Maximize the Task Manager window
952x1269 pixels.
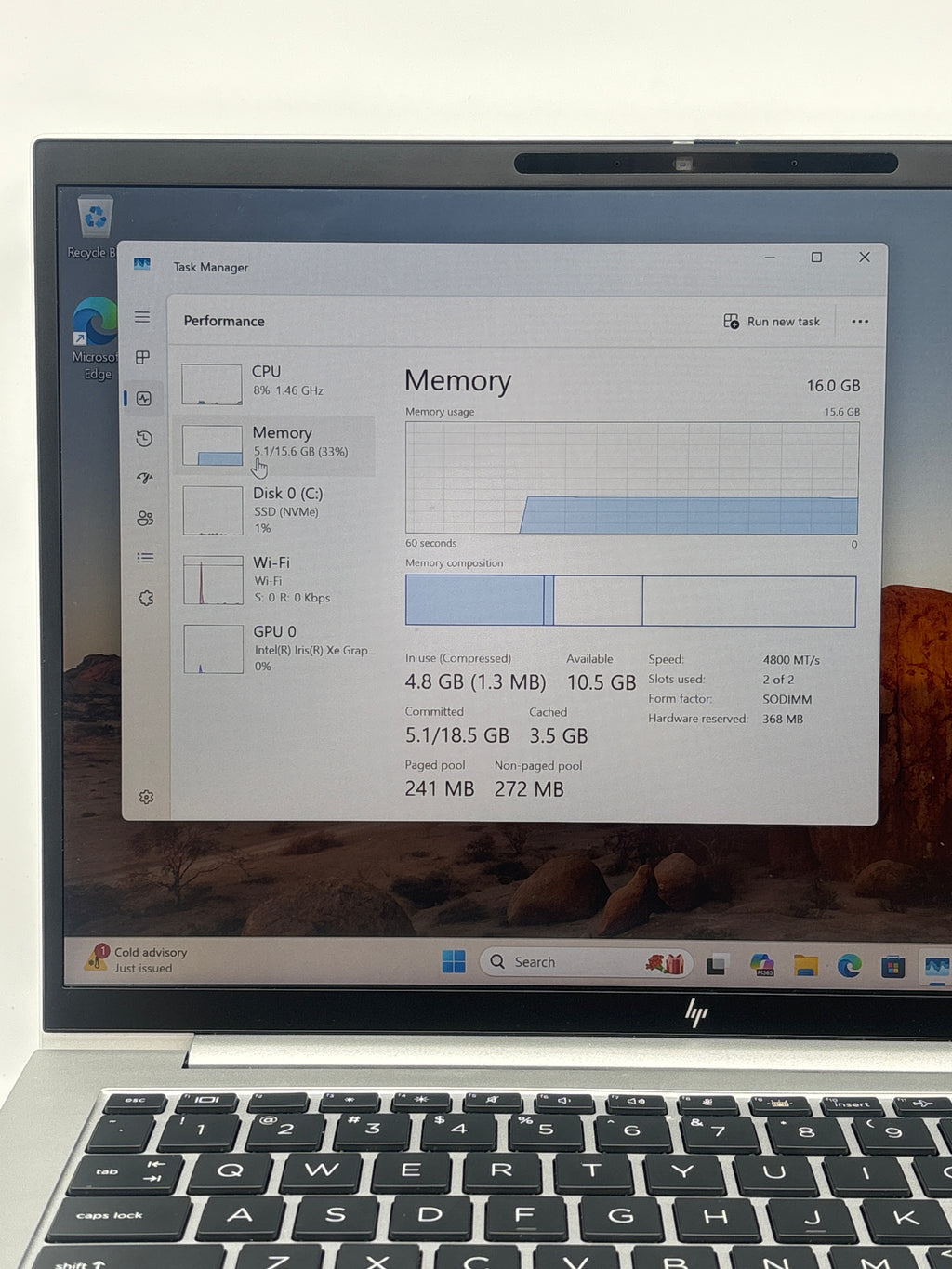pos(816,258)
